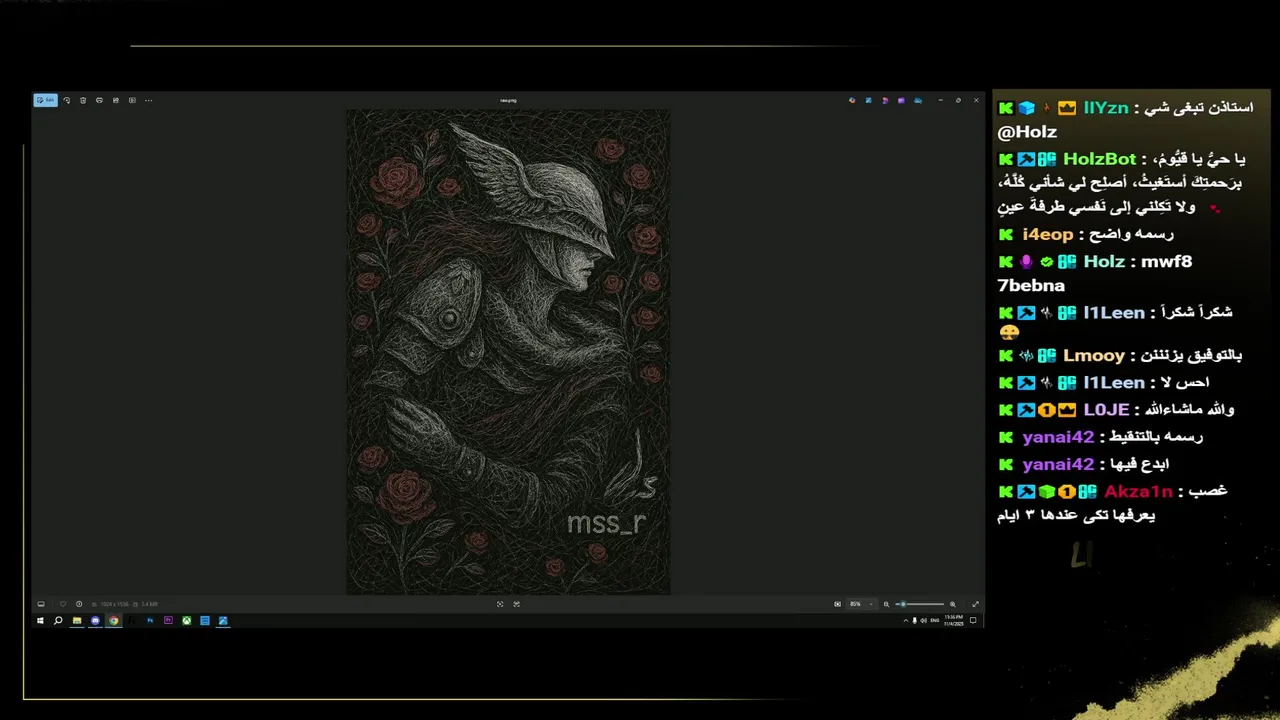Click the image dimensions text in status bar
The image size is (1280, 720).
coord(114,604)
